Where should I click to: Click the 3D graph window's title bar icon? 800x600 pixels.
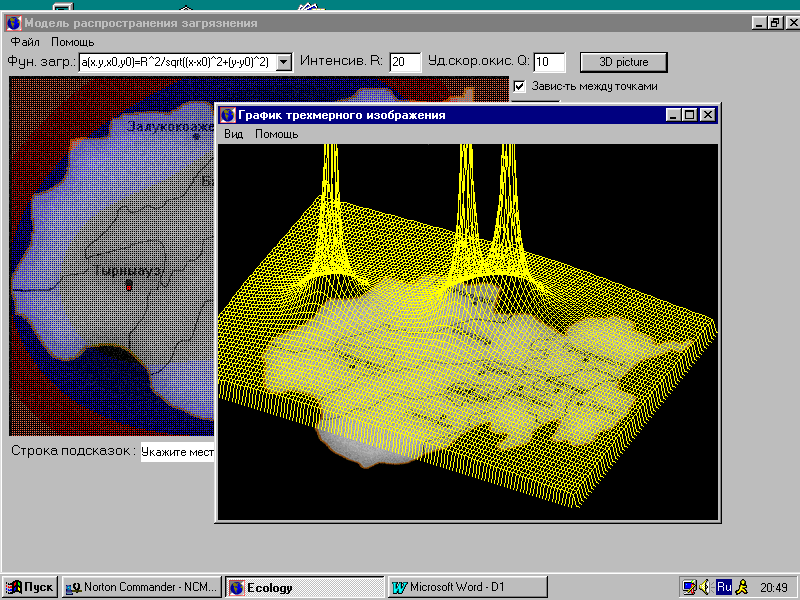coord(227,115)
